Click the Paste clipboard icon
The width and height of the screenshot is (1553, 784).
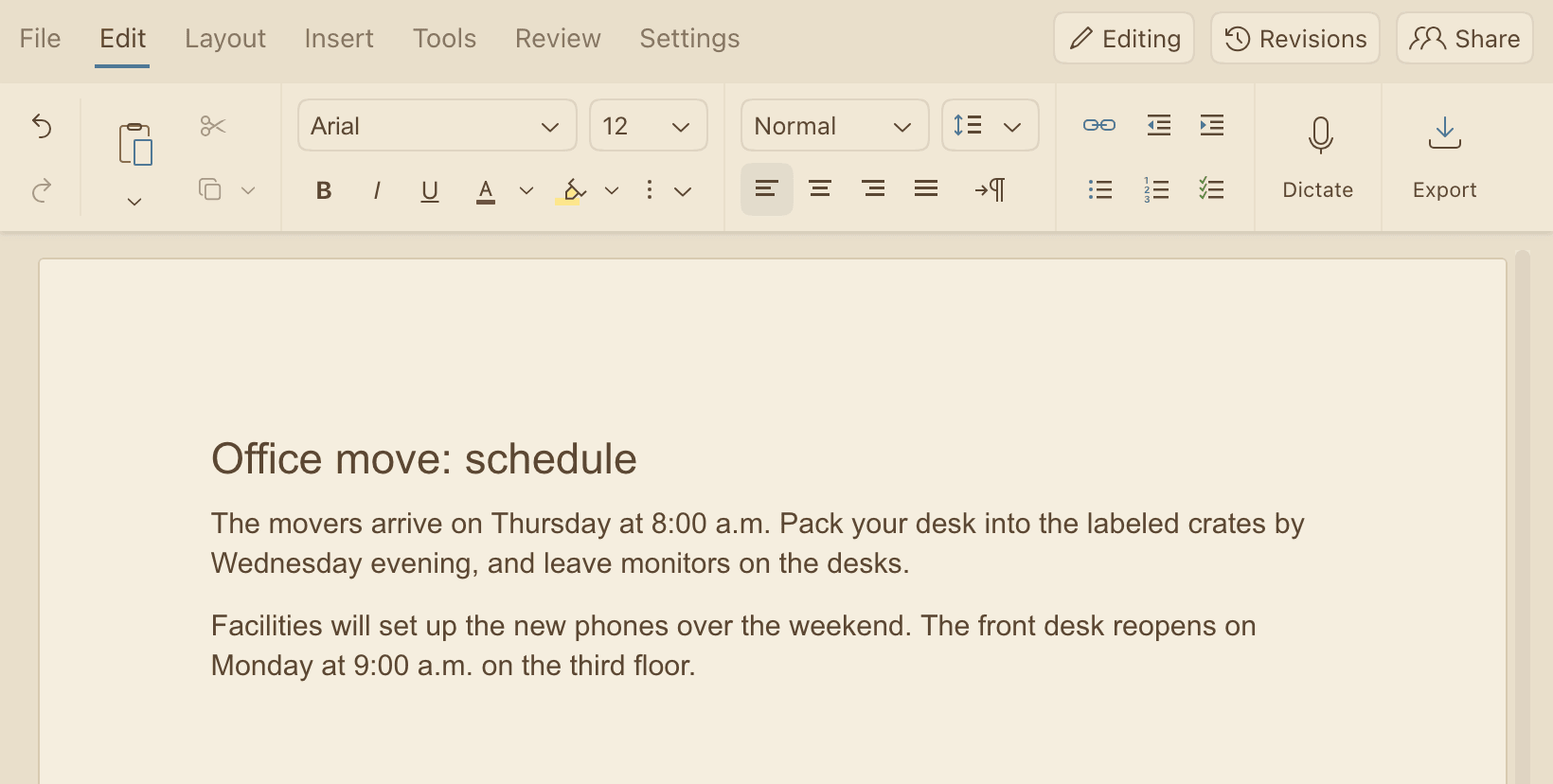tap(135, 144)
